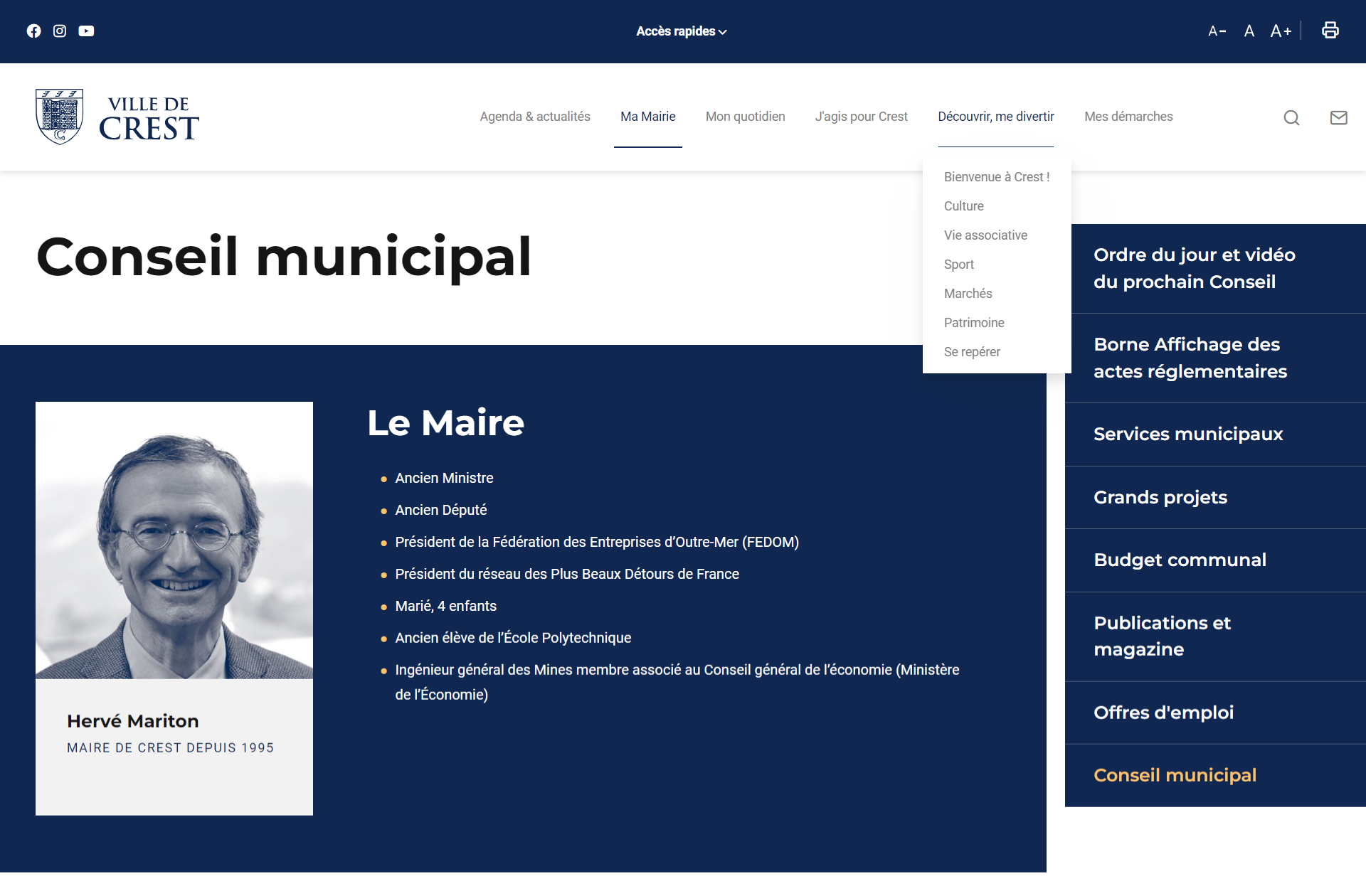Screen dimensions: 1366x896
Task: Open the Facebook page icon
Action: pyautogui.click(x=33, y=31)
